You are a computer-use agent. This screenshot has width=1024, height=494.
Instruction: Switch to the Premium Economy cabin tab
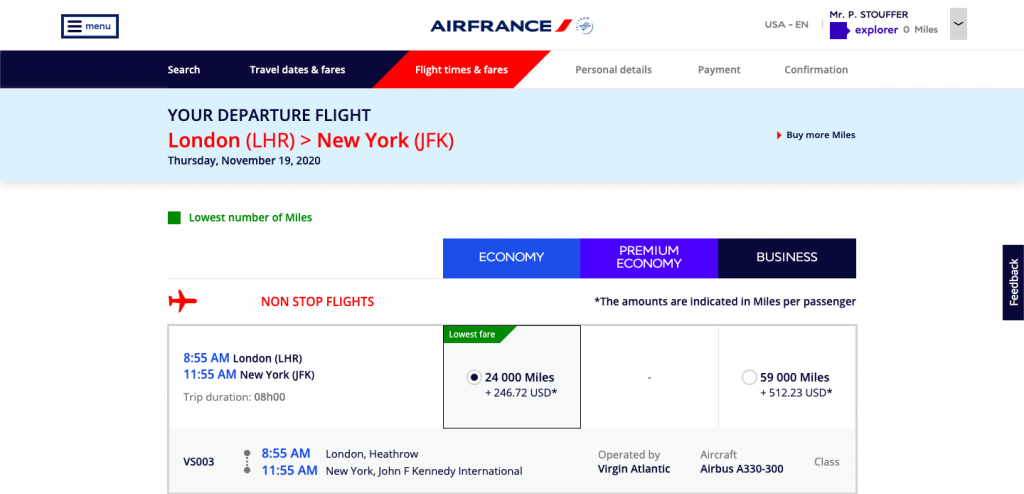(649, 257)
